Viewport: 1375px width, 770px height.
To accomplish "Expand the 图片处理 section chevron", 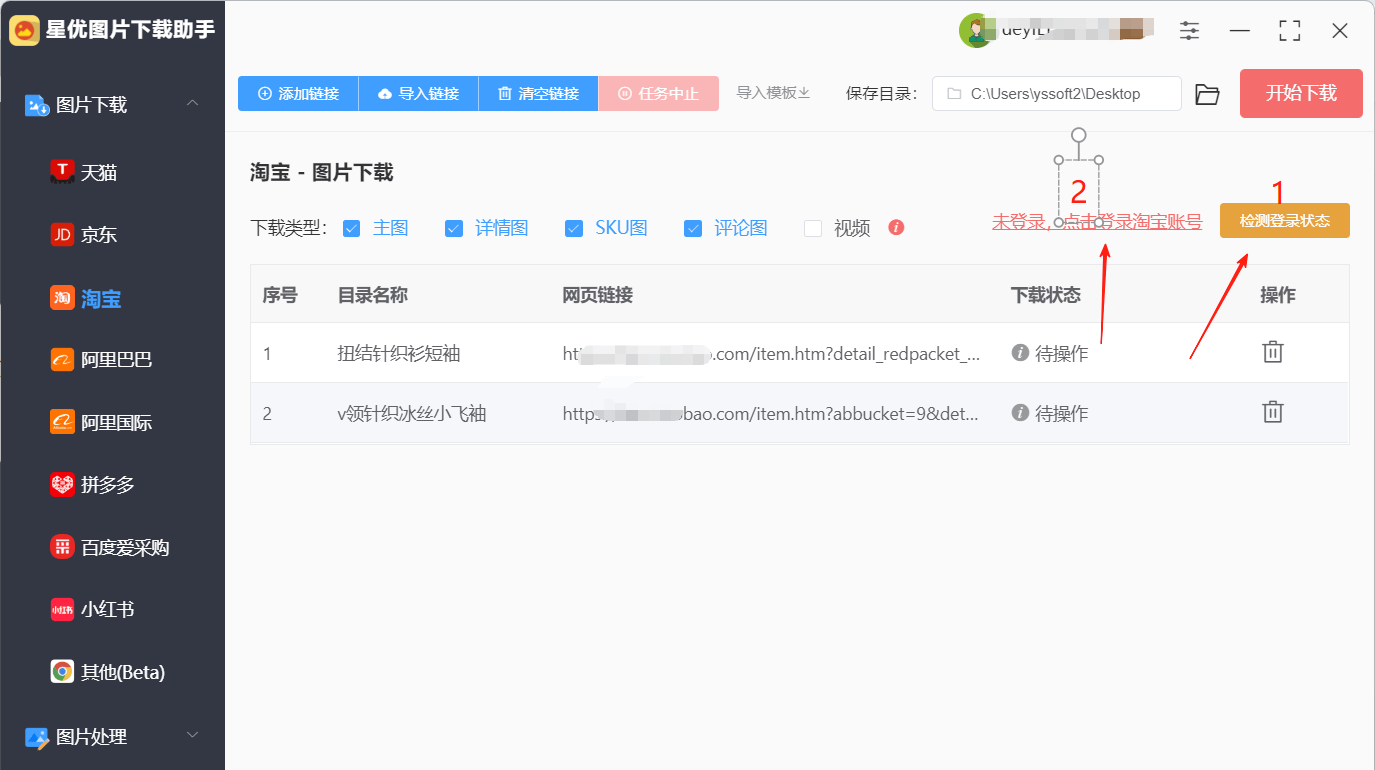I will click(x=193, y=736).
